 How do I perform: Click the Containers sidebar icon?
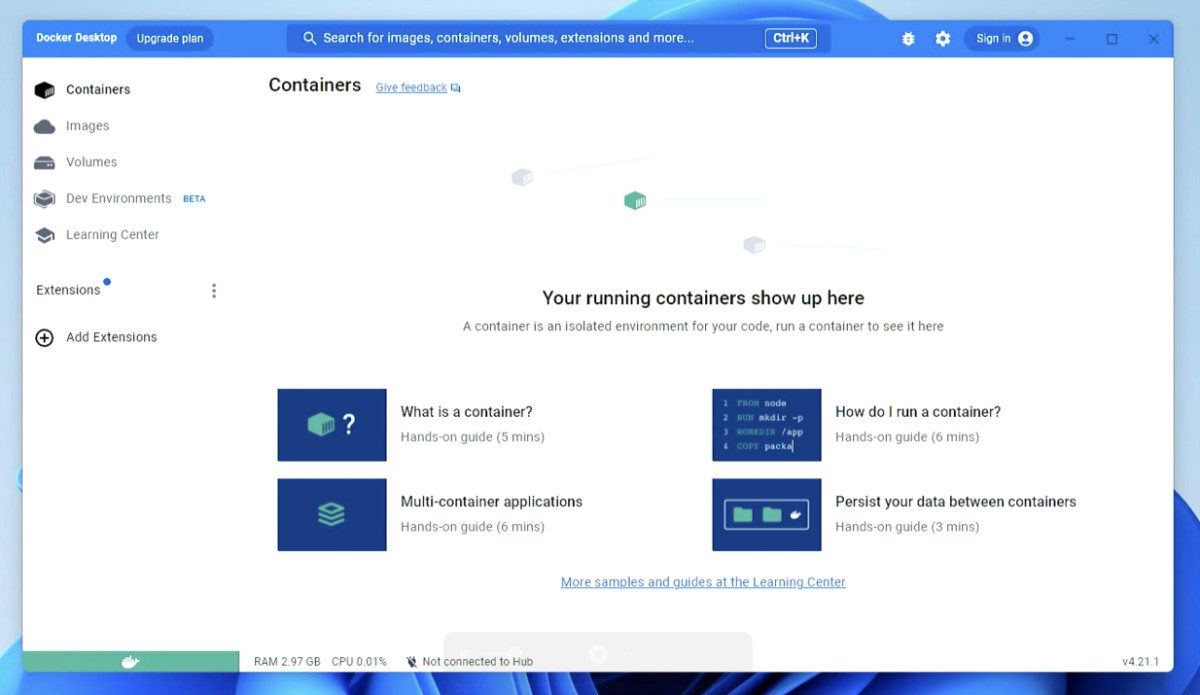pos(44,90)
